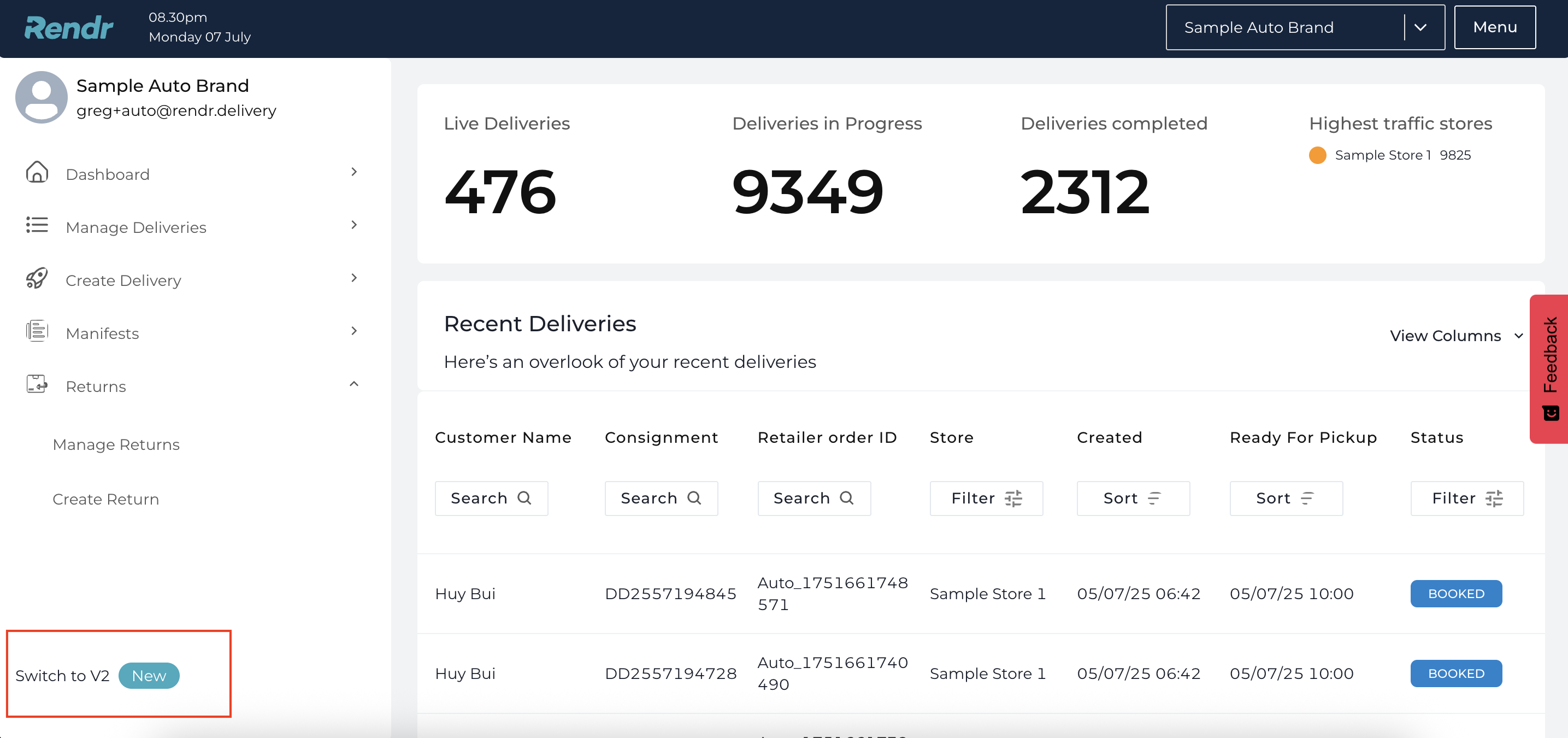The width and height of the screenshot is (1568, 738).
Task: Expand the Manifests chevron
Action: [x=354, y=331]
